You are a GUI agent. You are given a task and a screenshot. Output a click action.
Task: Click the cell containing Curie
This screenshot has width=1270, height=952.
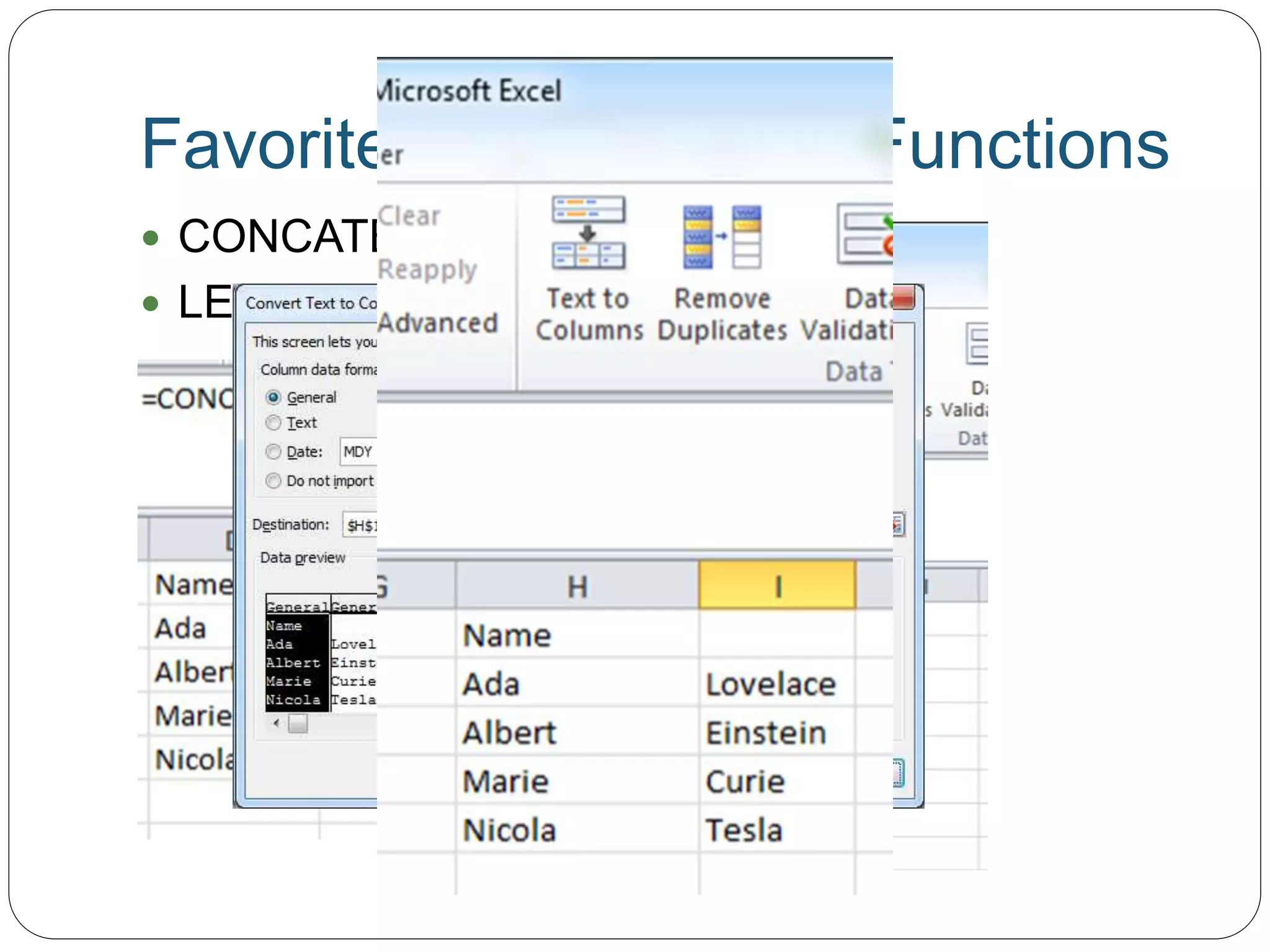(777, 780)
